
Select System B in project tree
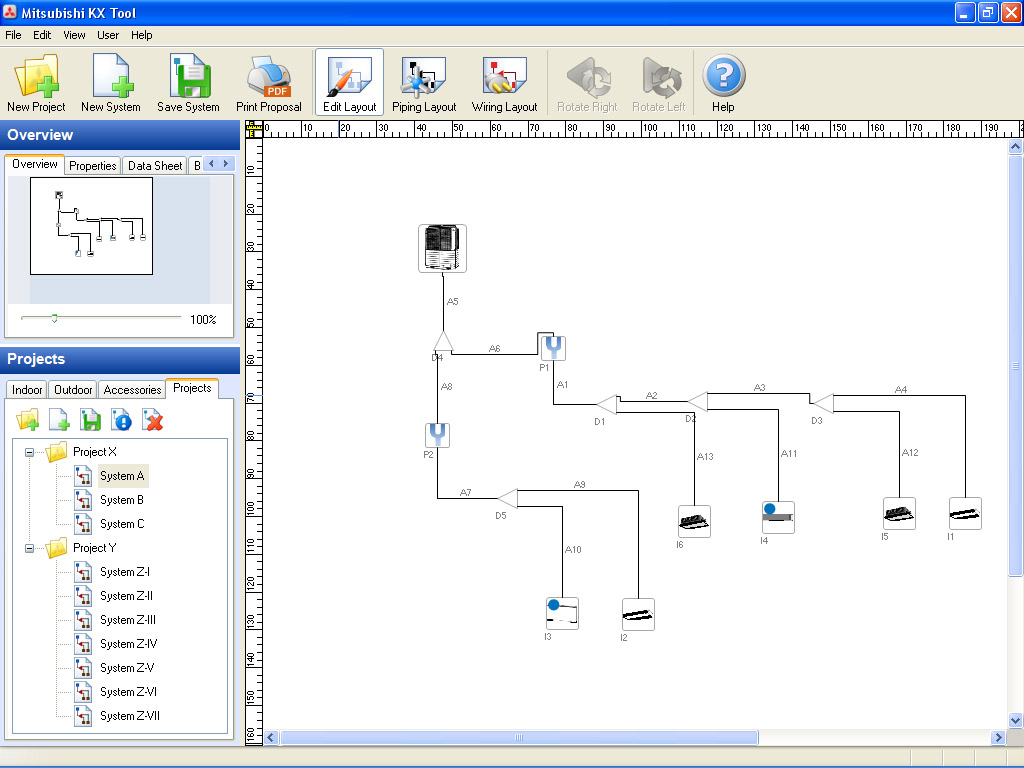121,500
